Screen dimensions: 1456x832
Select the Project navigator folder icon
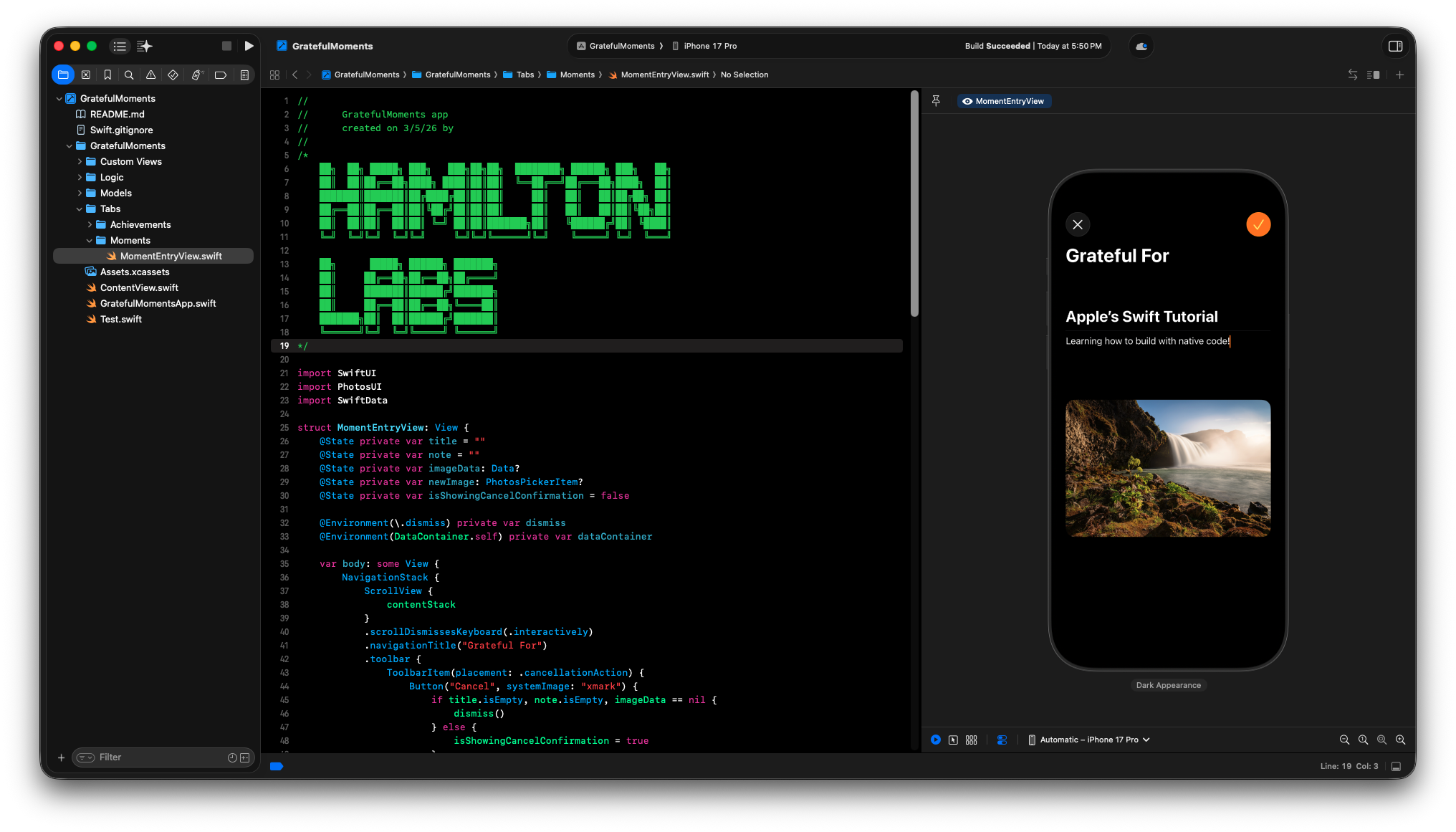tap(63, 75)
